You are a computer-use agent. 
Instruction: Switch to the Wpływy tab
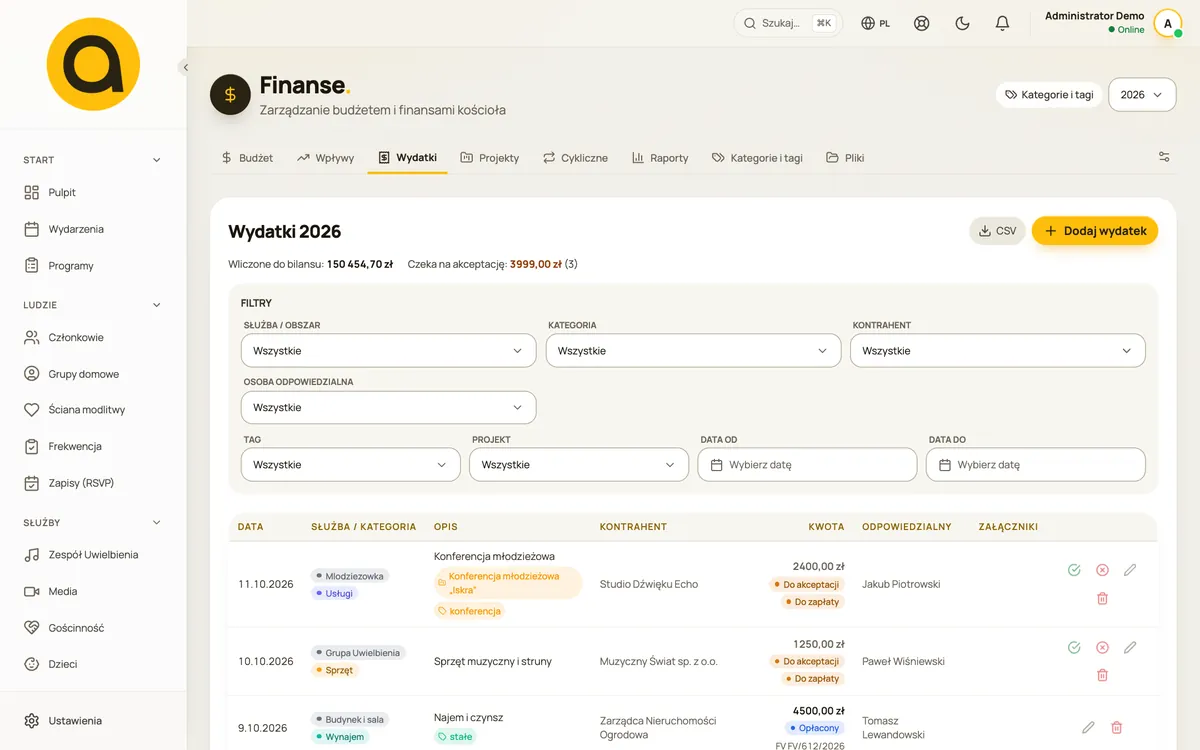pos(325,158)
